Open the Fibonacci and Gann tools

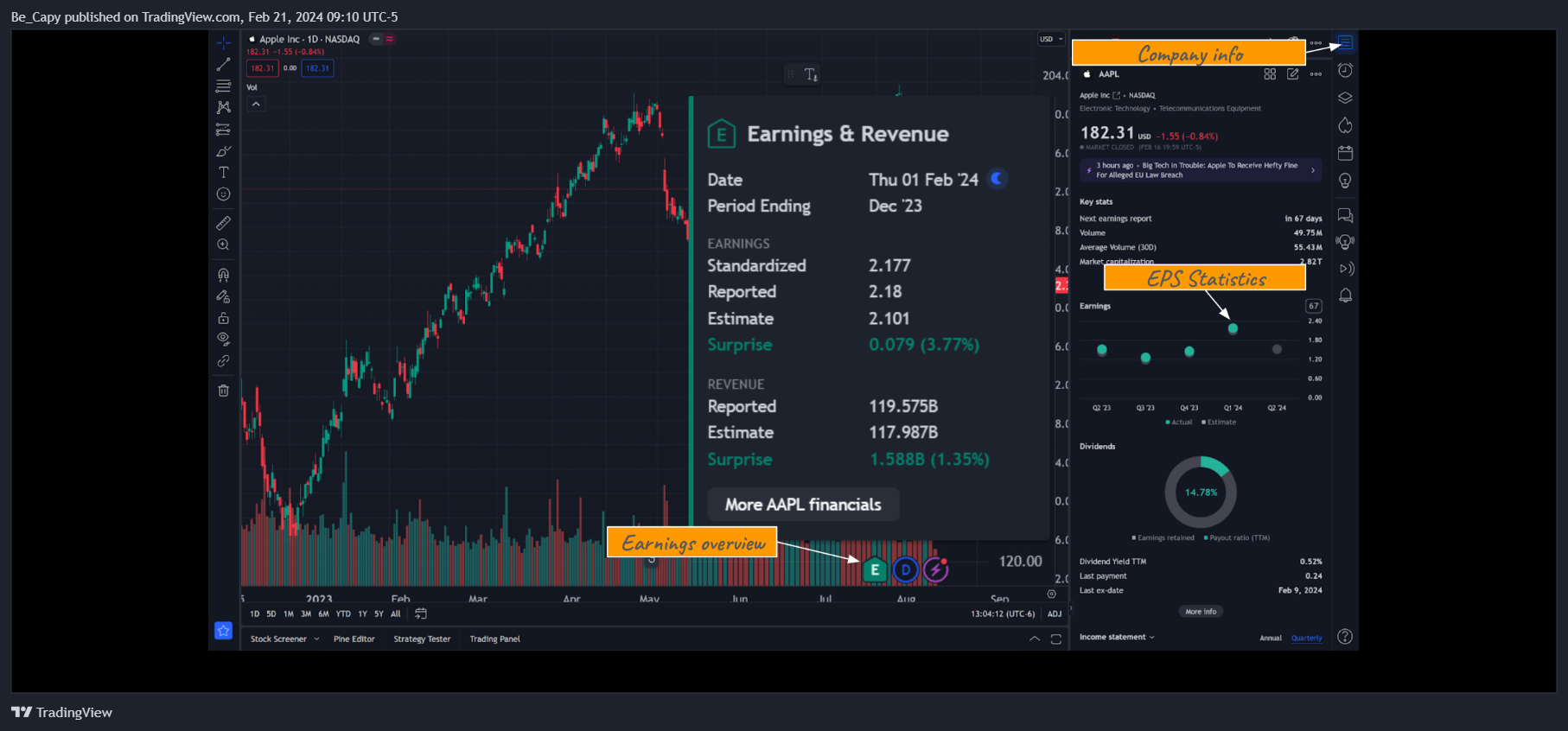(223, 86)
